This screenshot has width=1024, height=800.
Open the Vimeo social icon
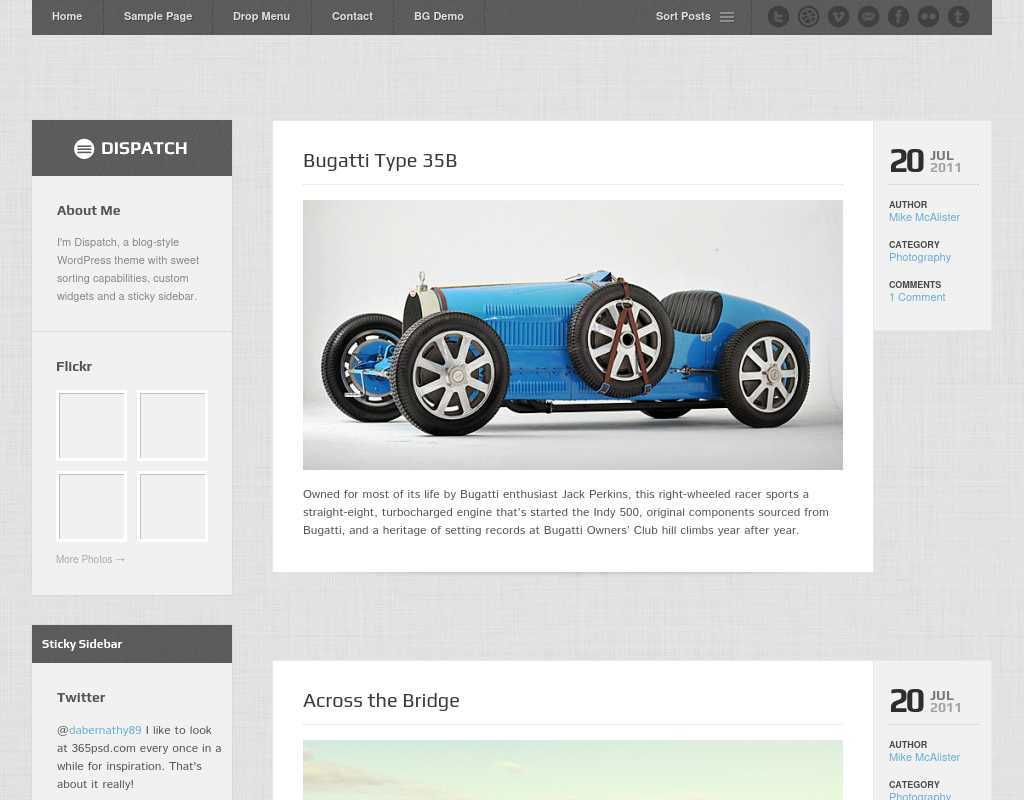(x=838, y=17)
